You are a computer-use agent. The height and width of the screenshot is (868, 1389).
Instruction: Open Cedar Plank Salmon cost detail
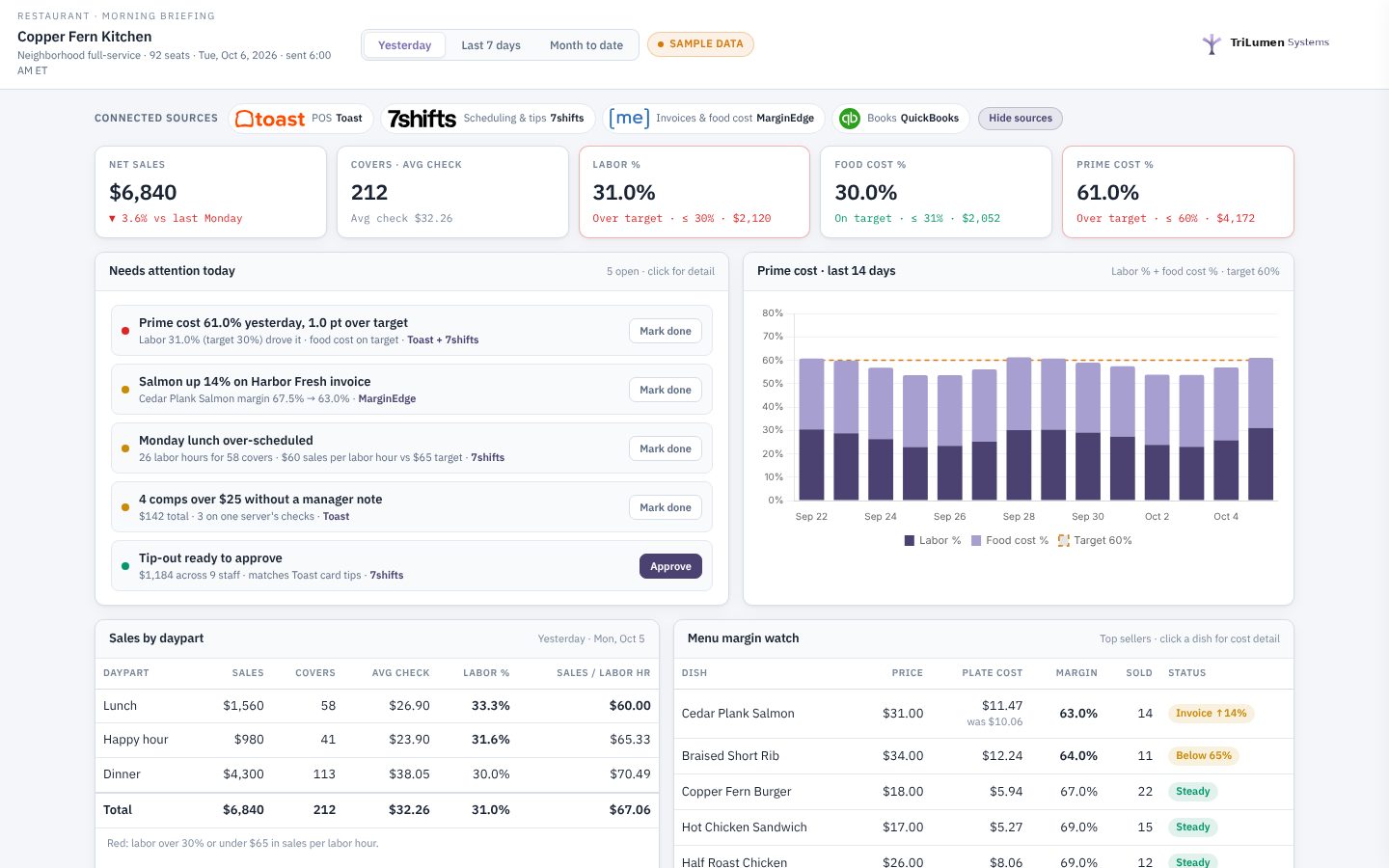click(984, 714)
